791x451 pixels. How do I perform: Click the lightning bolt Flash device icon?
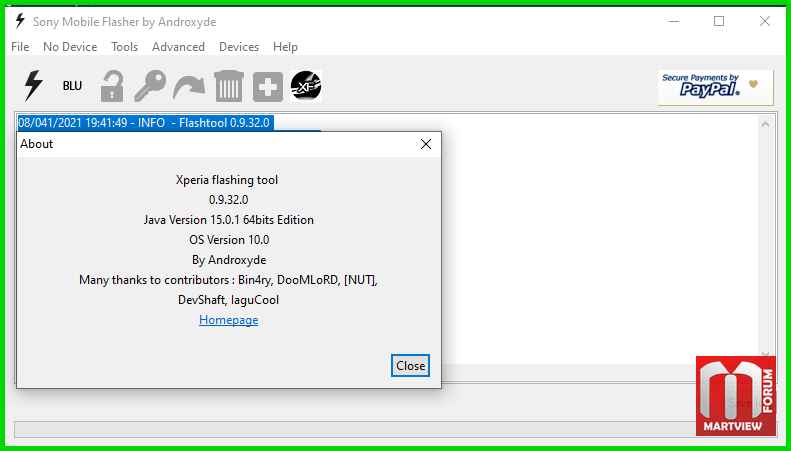pos(34,86)
